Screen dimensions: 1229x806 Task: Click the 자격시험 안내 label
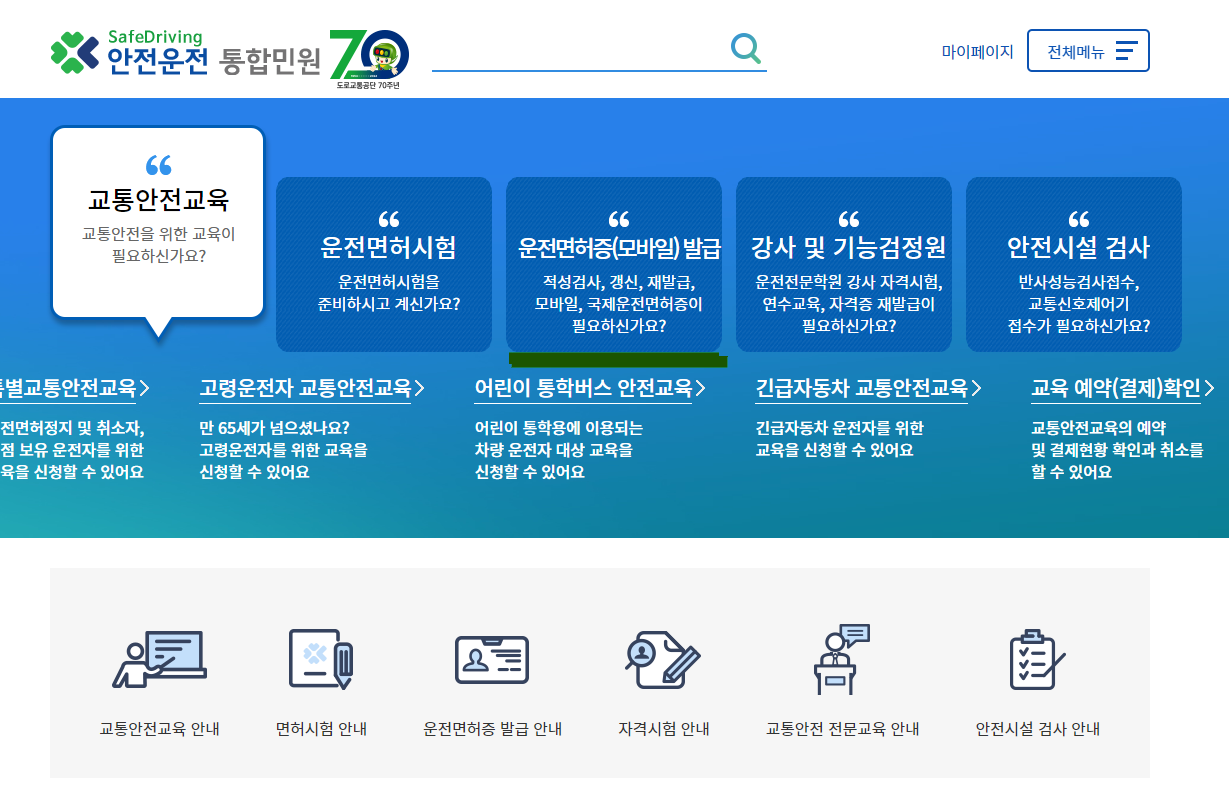(663, 729)
